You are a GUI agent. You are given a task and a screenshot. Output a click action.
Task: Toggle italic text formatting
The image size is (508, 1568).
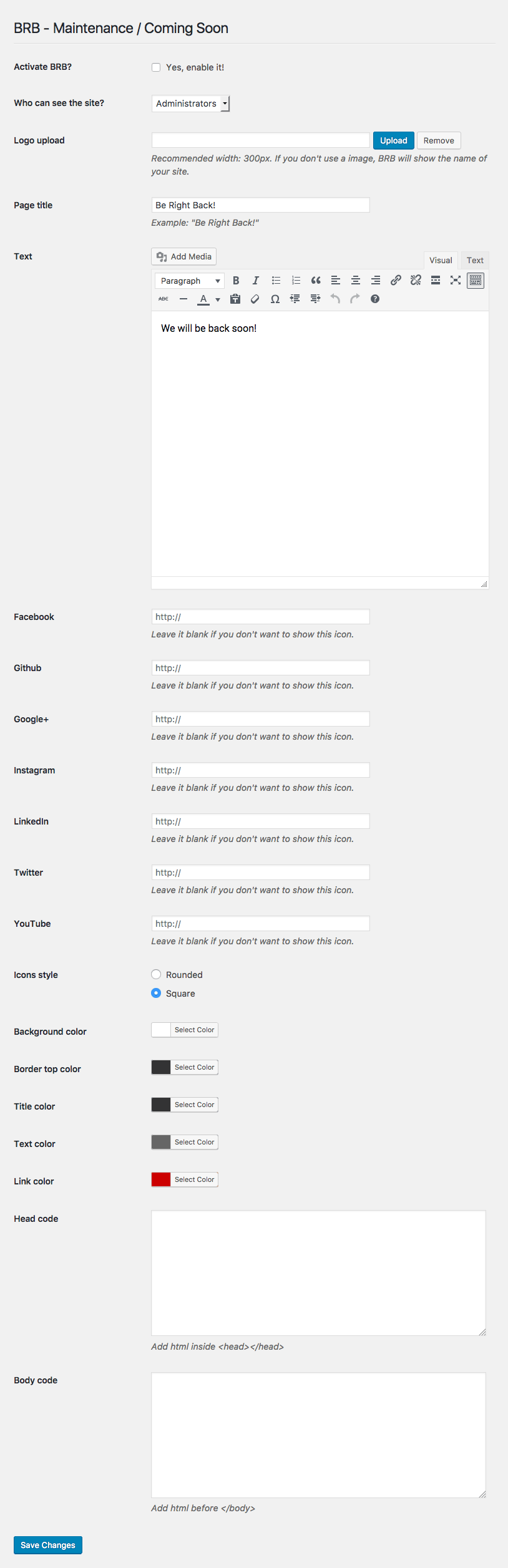pos(256,281)
